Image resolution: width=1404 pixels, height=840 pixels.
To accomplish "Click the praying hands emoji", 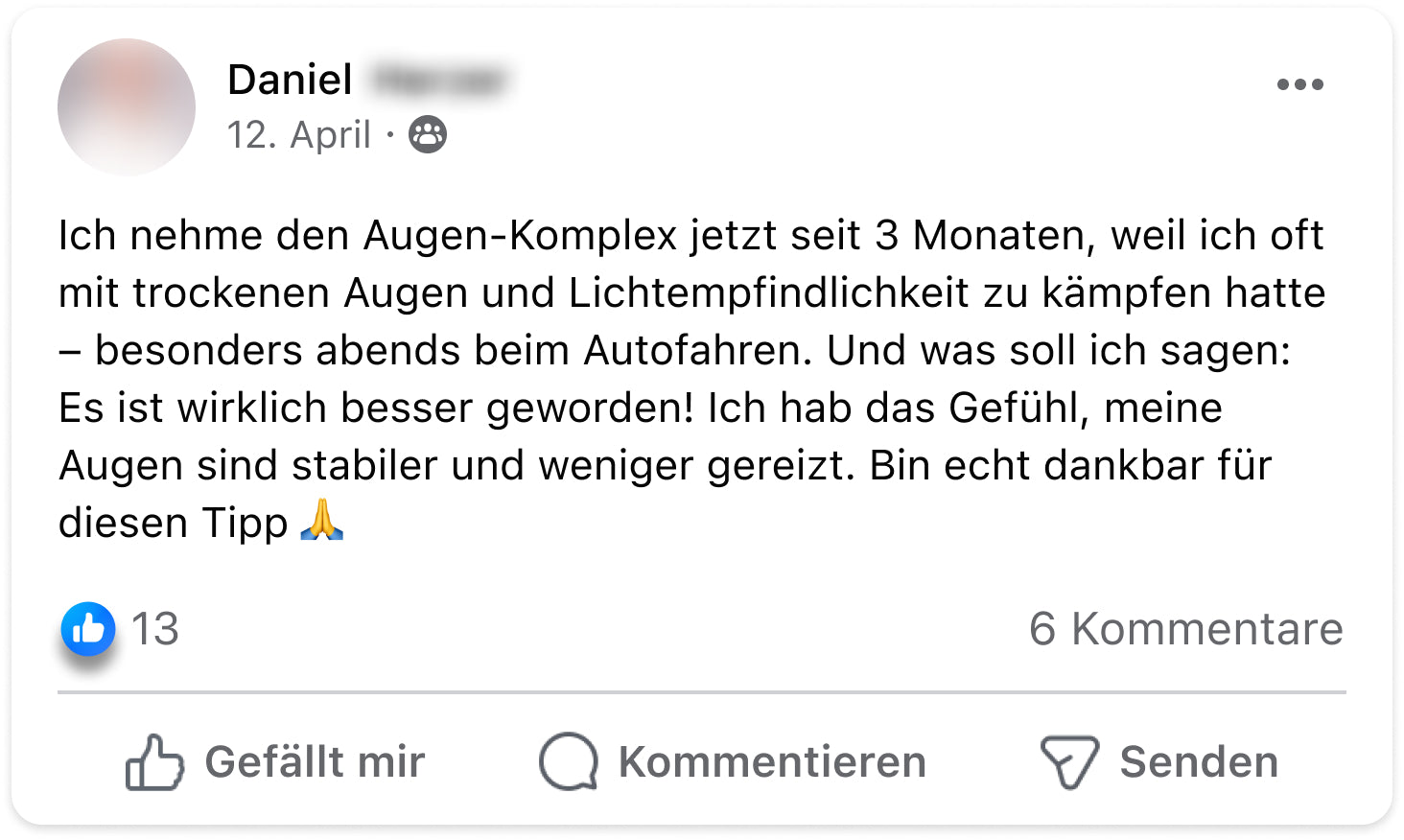I will [x=321, y=521].
